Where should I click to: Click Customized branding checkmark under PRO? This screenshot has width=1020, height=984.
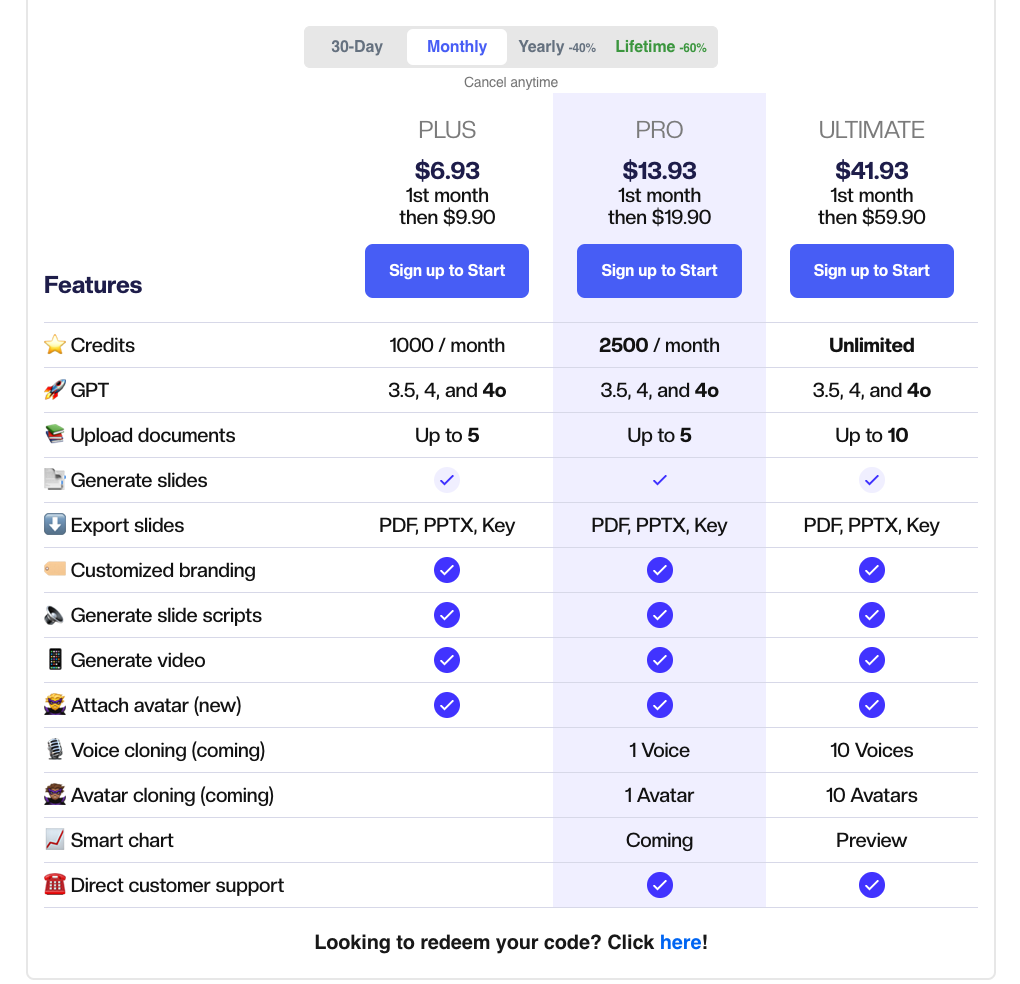coord(659,569)
